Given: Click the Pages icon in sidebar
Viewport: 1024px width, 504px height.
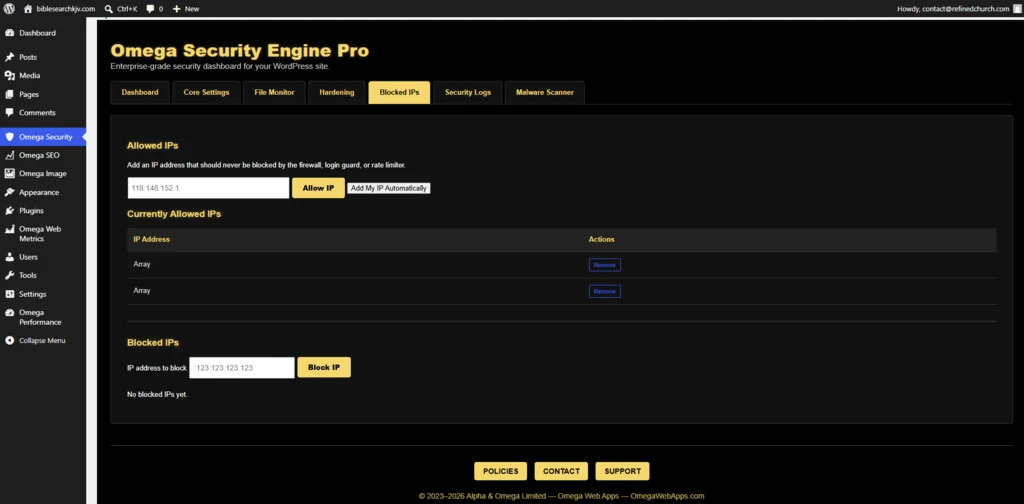Looking at the screenshot, I should click(x=9, y=94).
